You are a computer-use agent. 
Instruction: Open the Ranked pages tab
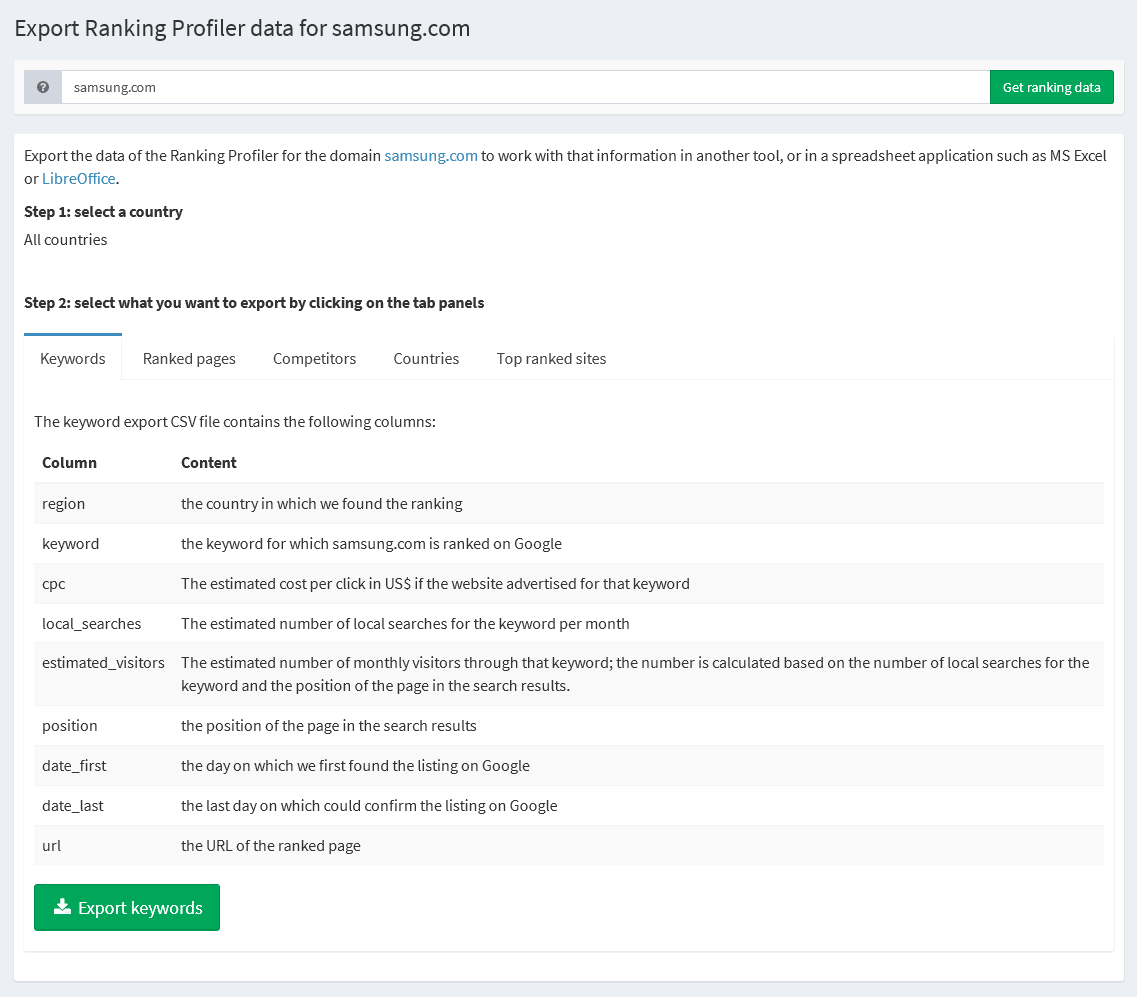pyautogui.click(x=189, y=358)
